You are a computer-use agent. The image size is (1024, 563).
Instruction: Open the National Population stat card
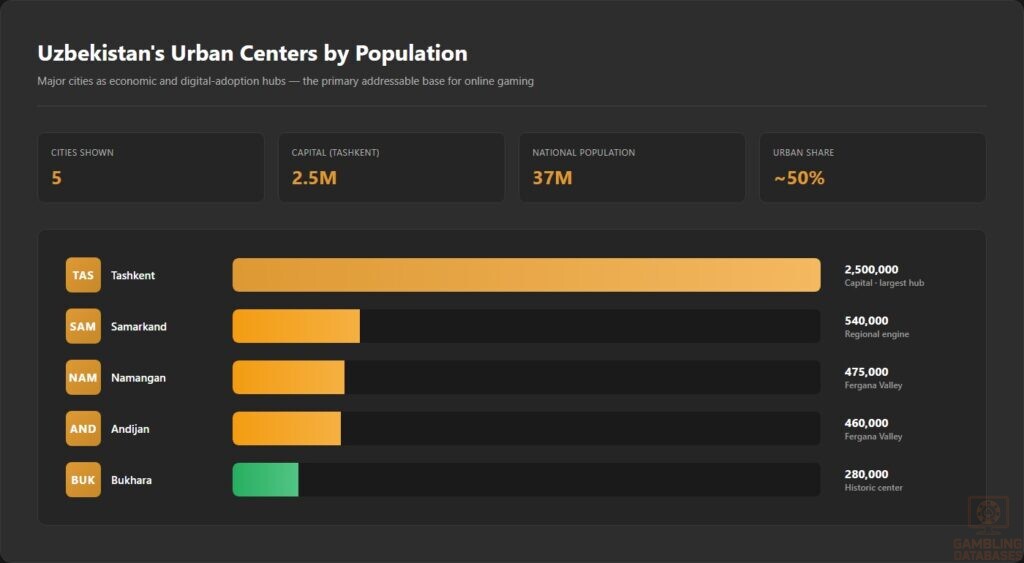click(632, 168)
